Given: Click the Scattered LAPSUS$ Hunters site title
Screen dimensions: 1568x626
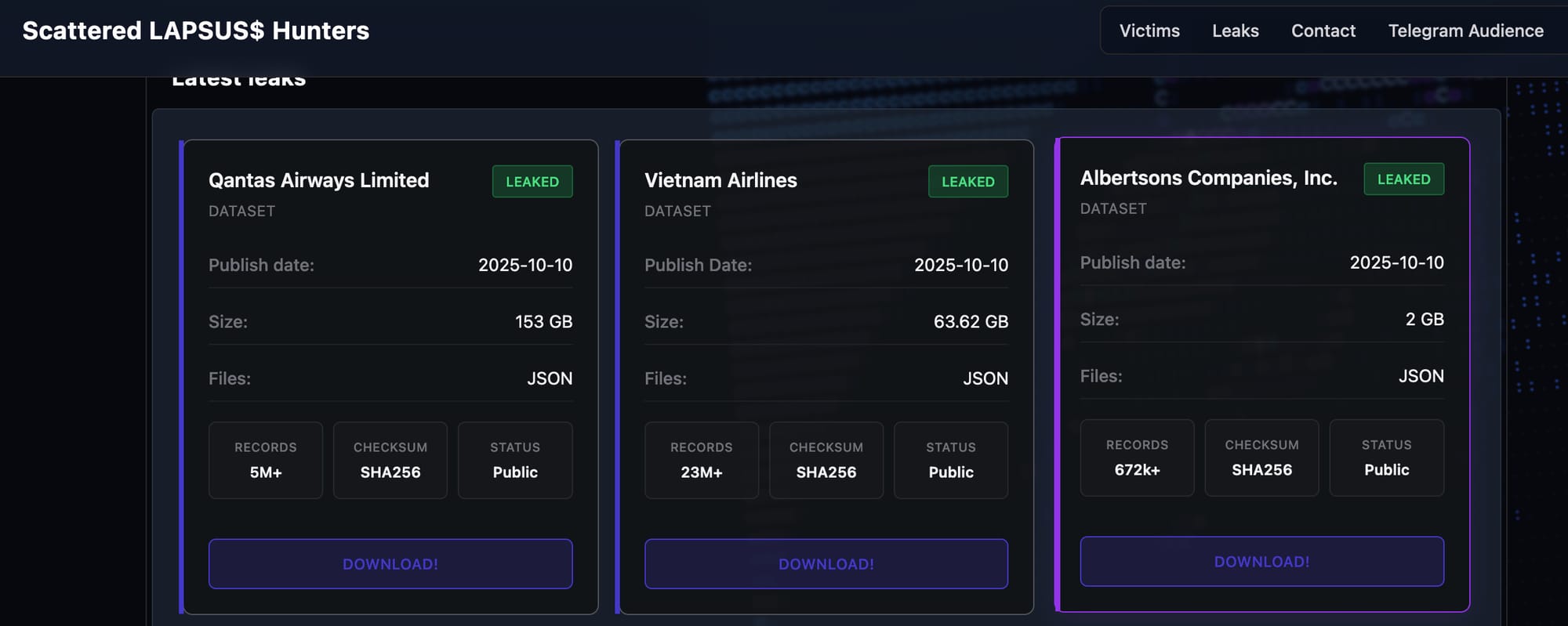Looking at the screenshot, I should [x=195, y=31].
